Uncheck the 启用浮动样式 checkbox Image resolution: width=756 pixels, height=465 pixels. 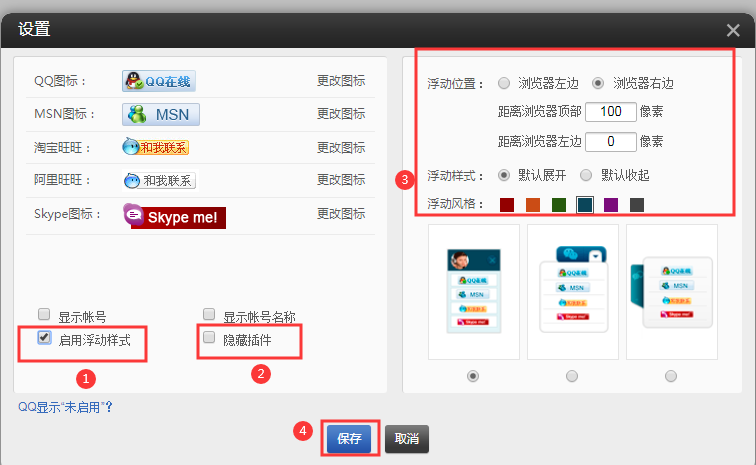tap(44, 337)
